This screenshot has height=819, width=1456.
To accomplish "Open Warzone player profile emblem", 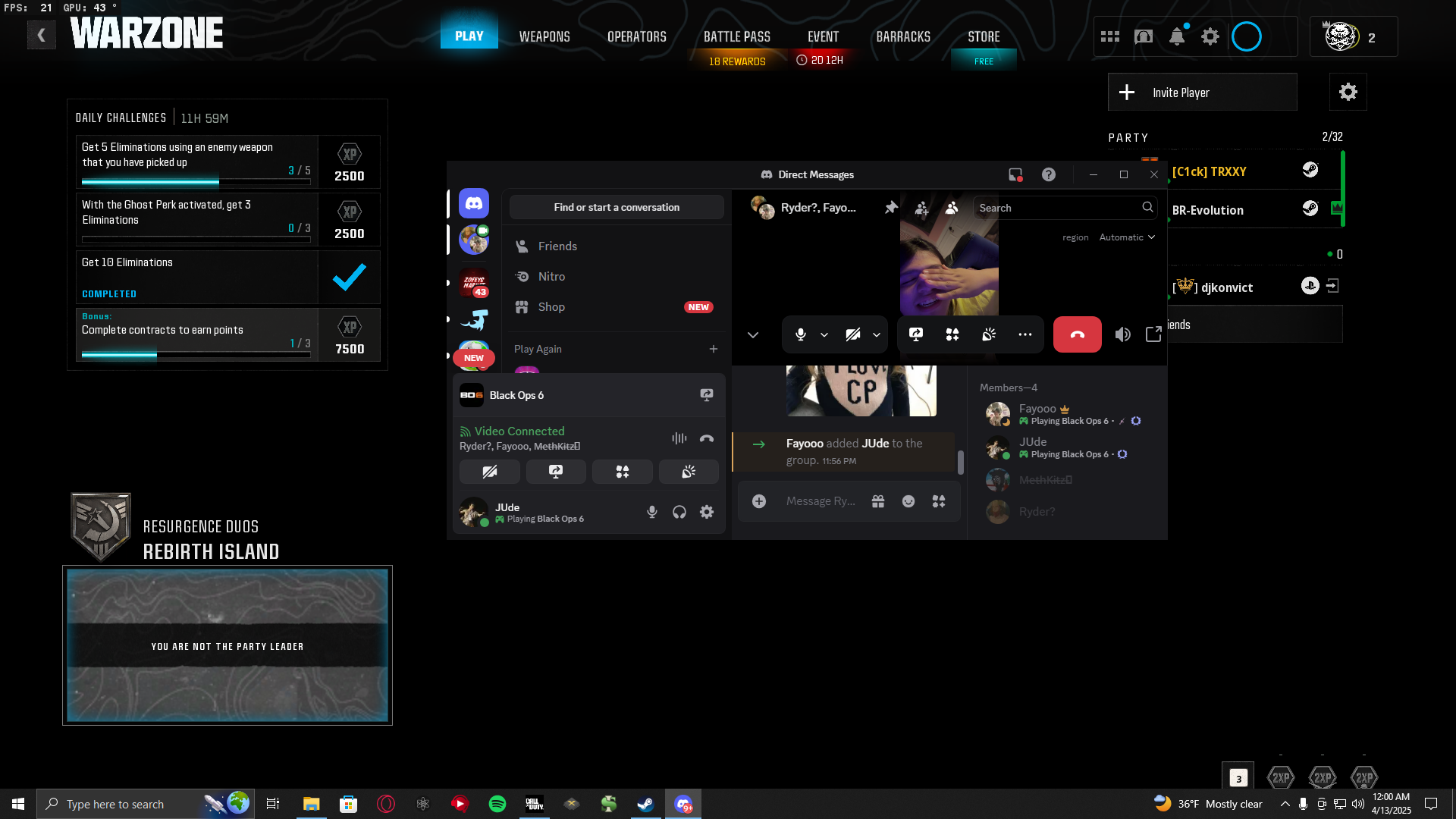I will [1341, 36].
